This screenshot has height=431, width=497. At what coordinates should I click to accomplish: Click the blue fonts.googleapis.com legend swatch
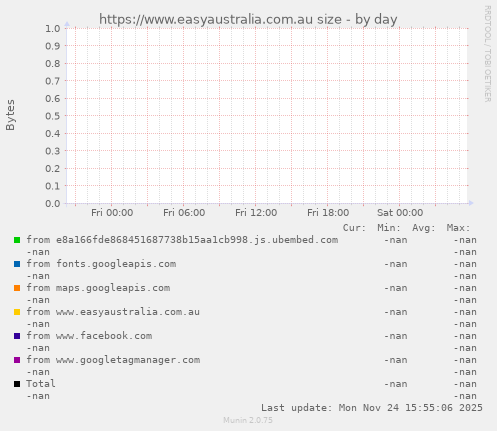click(17, 264)
